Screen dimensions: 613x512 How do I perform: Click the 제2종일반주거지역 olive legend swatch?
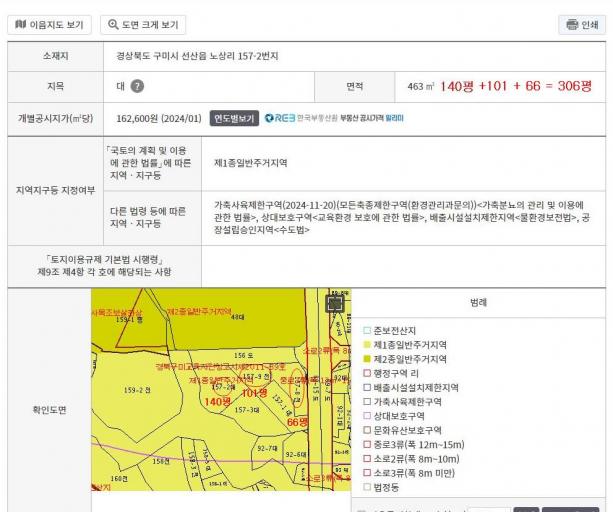coord(367,359)
